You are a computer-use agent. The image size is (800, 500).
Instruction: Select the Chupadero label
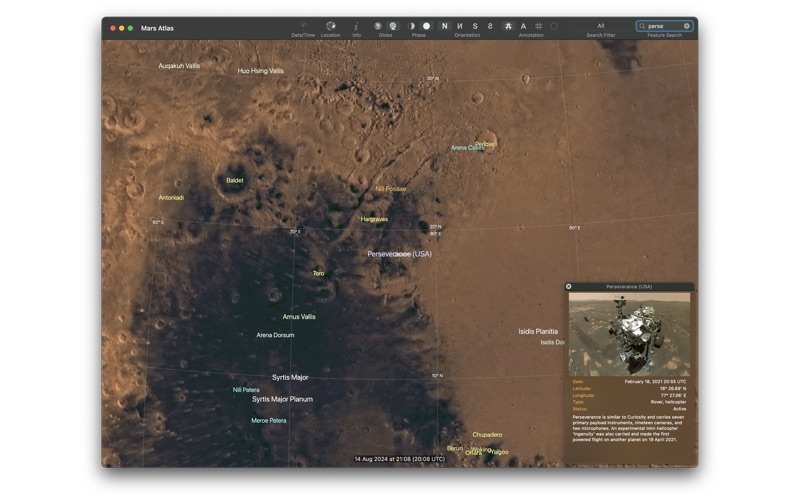(487, 435)
